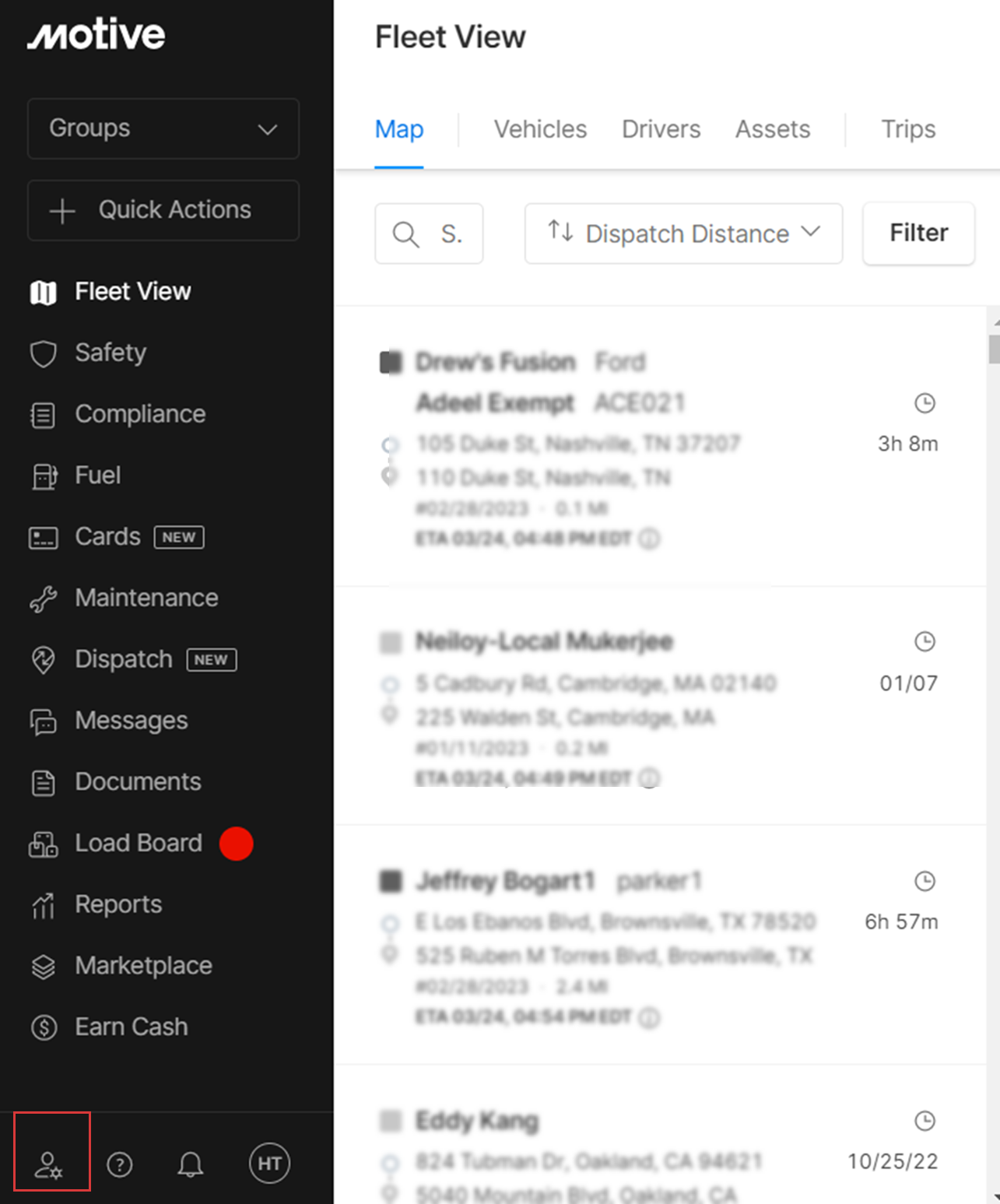Open Load Board from its sidebar icon
1000x1204 pixels.
click(x=44, y=844)
